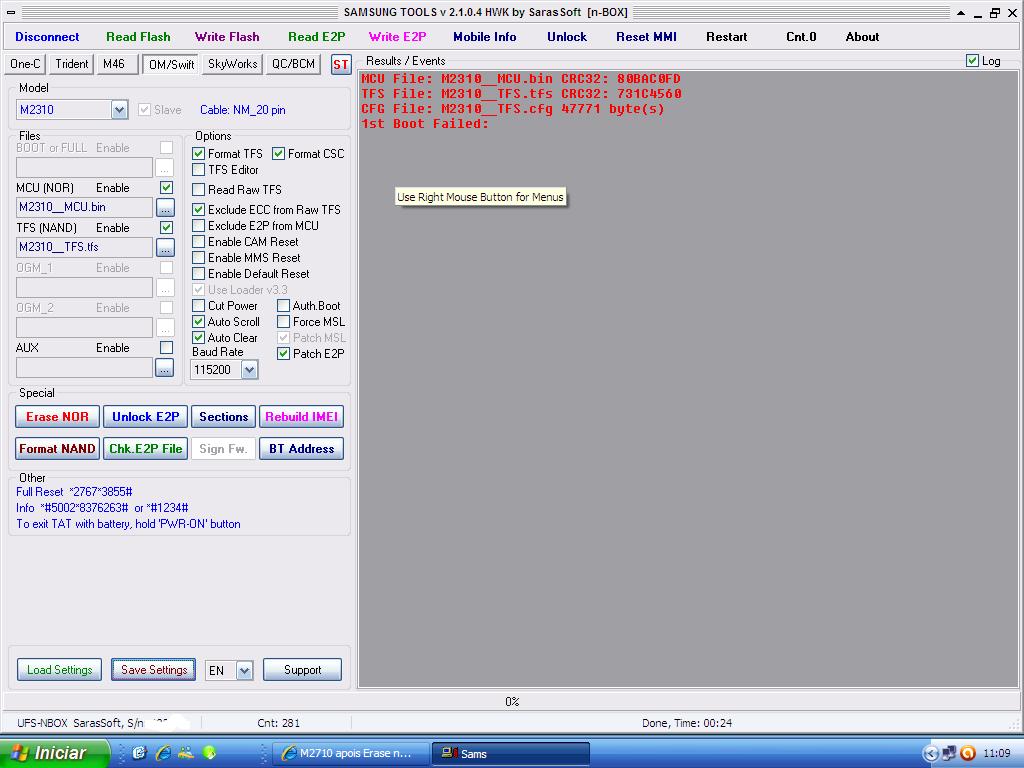Choose Write E2P from the top menu
Viewport: 1024px width, 768px height.
(397, 37)
